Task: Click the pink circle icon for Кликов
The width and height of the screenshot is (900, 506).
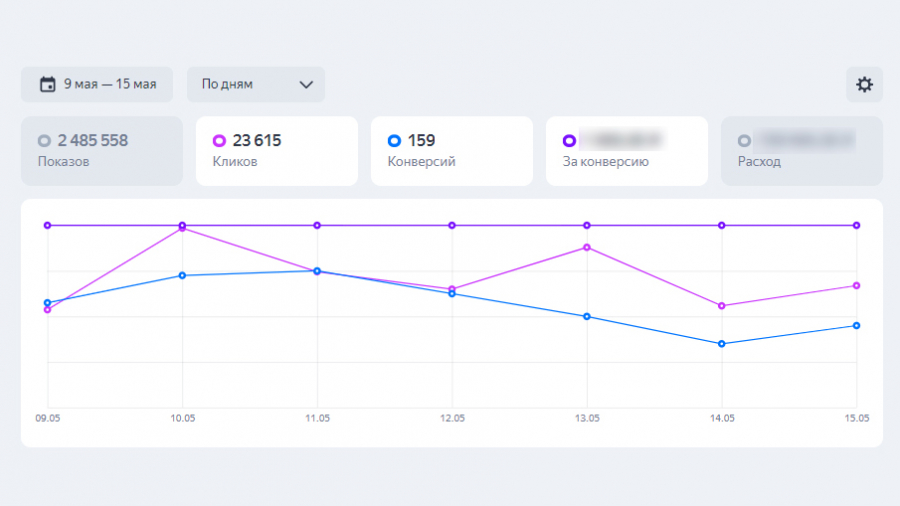Action: [219, 141]
